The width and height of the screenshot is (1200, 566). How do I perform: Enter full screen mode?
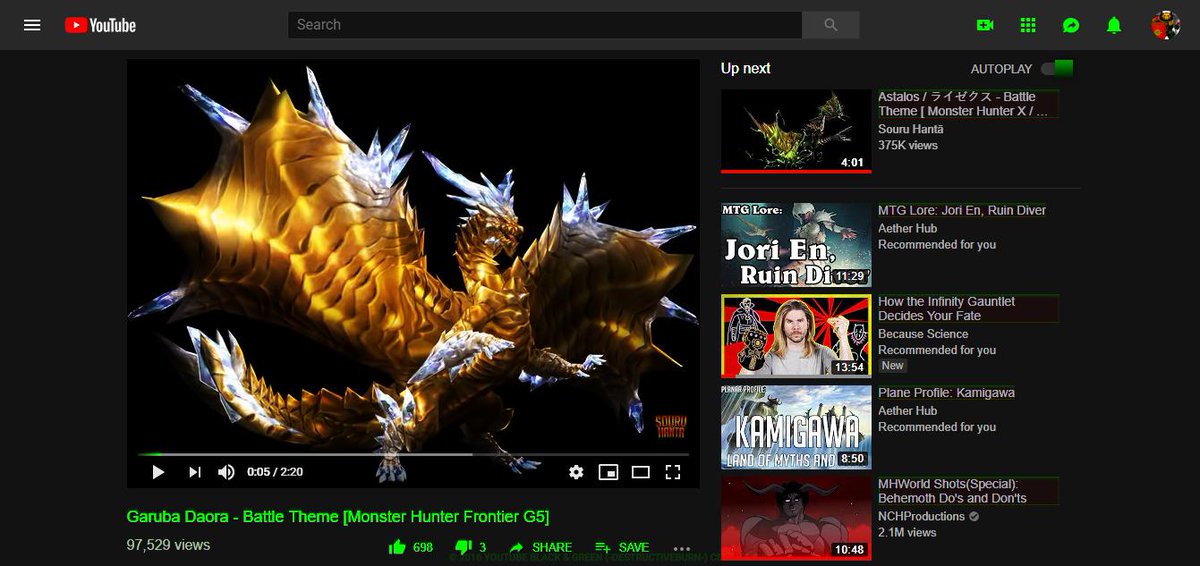pos(673,472)
